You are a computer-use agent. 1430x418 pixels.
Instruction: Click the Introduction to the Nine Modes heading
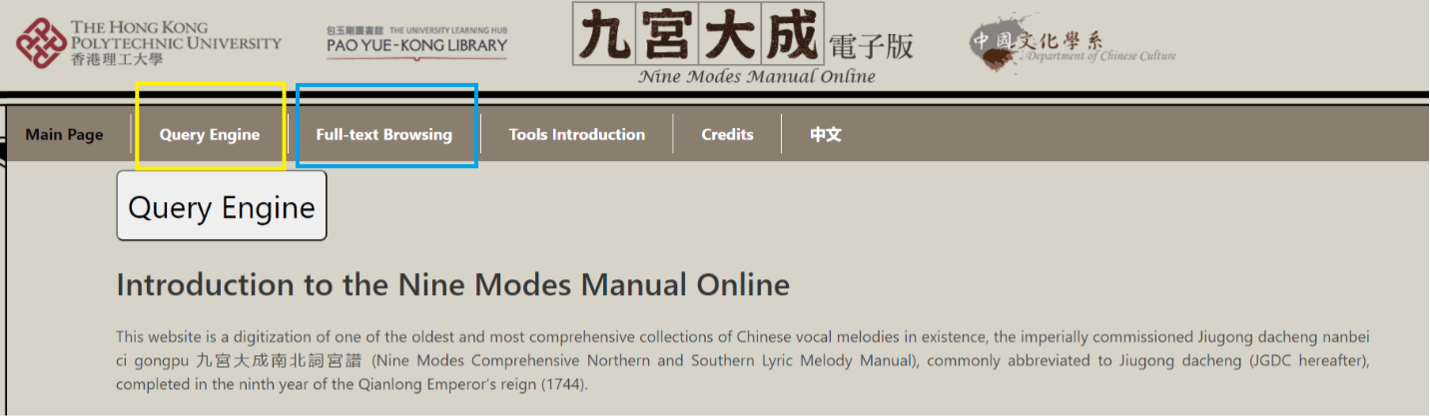[453, 285]
